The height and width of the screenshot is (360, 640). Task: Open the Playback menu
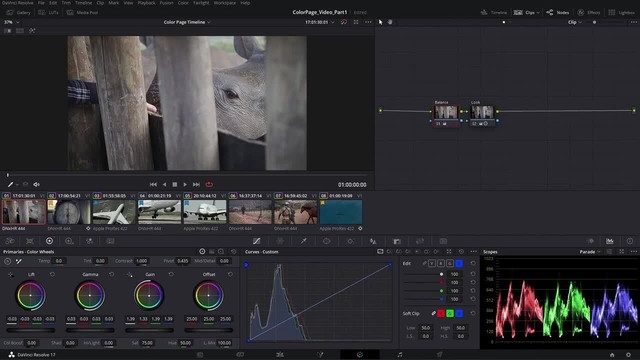point(146,3)
